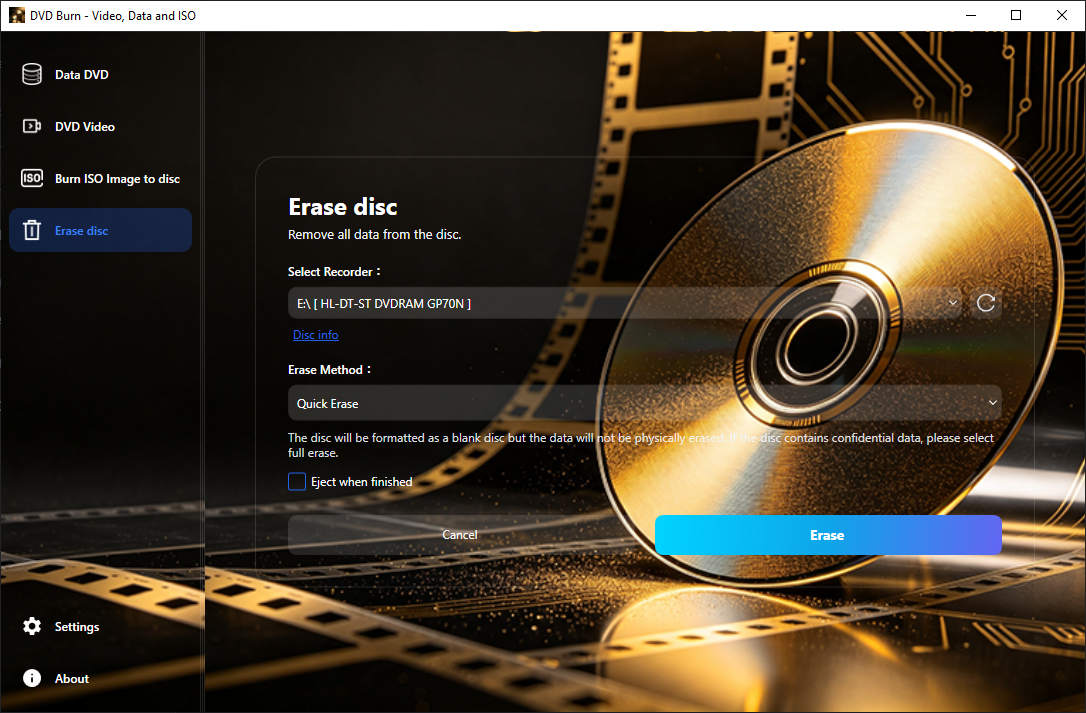Minimize the DVD Burn window

(x=971, y=15)
